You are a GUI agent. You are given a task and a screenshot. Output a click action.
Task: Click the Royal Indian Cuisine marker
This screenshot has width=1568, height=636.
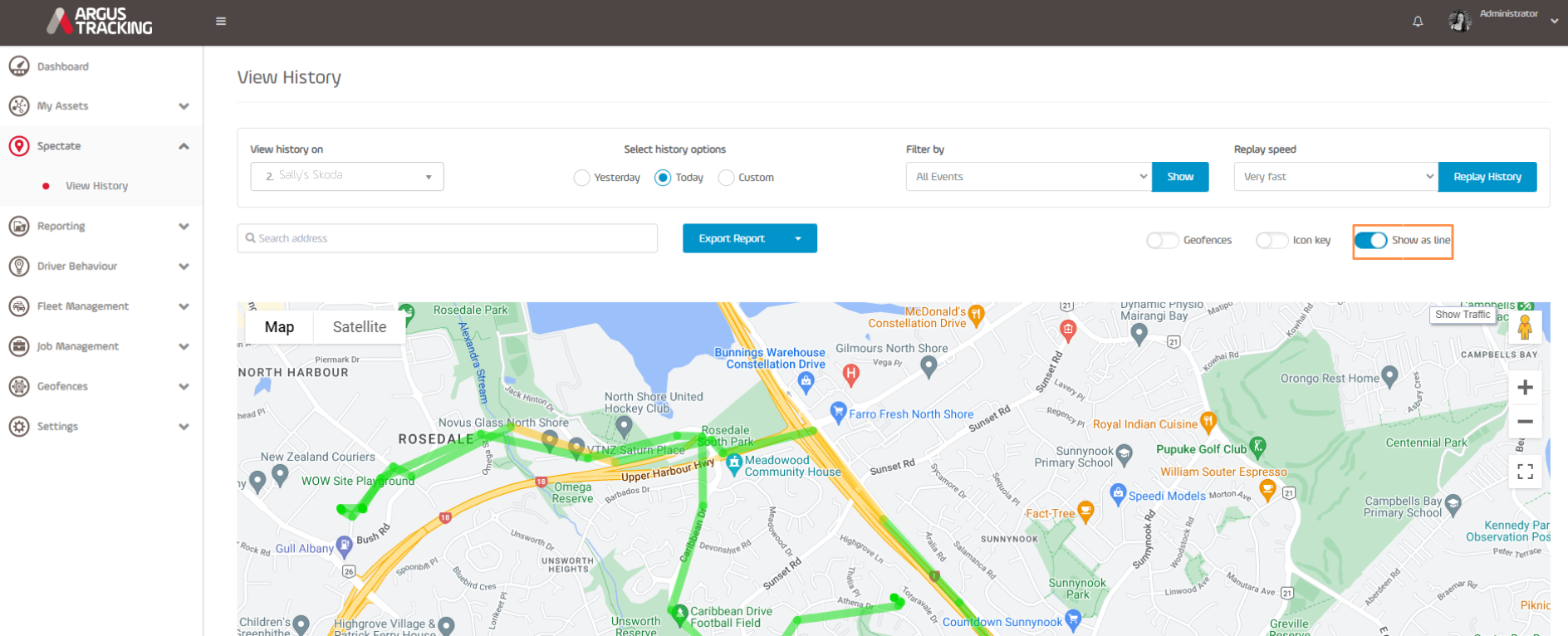pos(1208,423)
